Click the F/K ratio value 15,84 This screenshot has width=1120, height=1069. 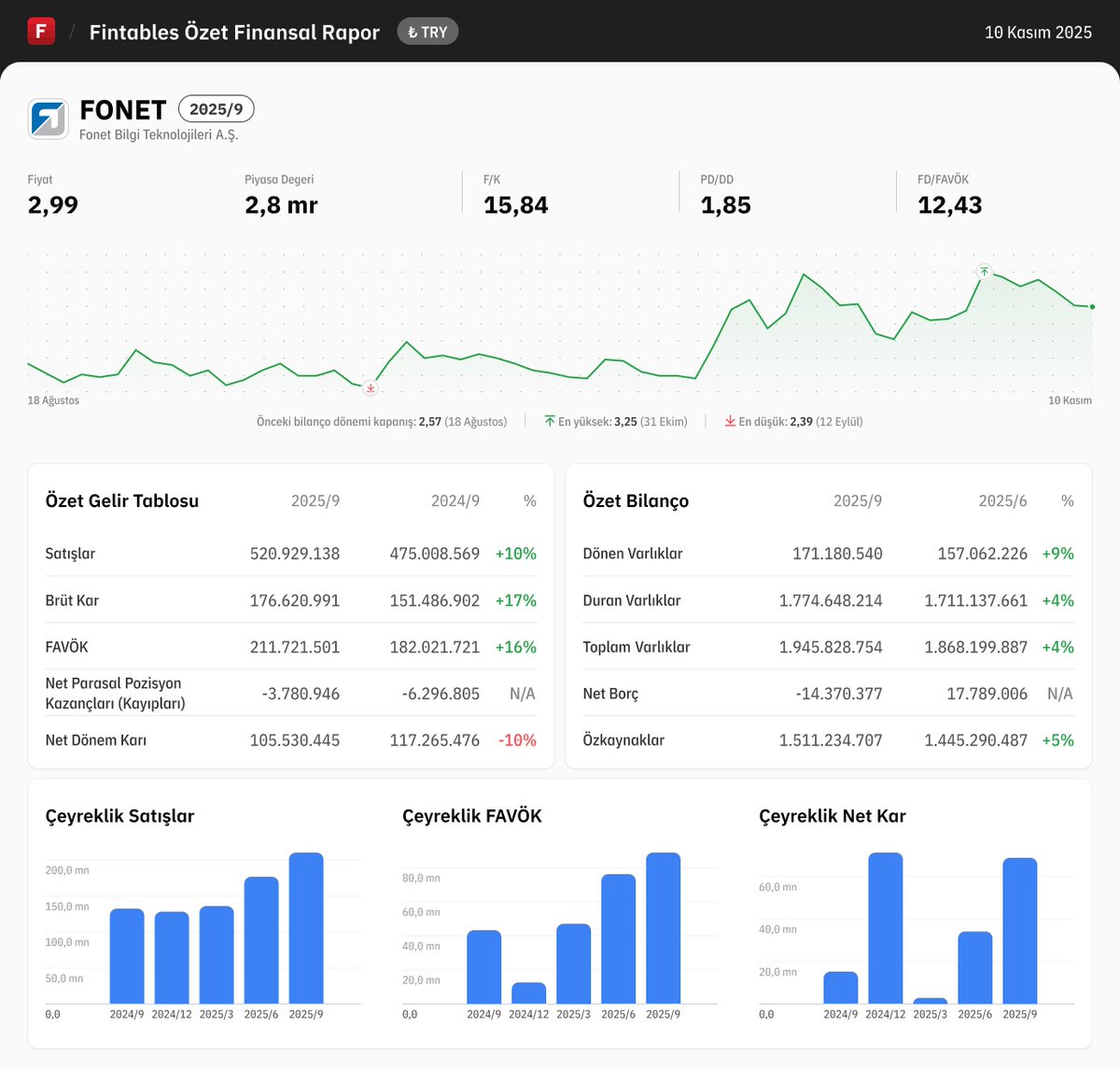pos(515,204)
